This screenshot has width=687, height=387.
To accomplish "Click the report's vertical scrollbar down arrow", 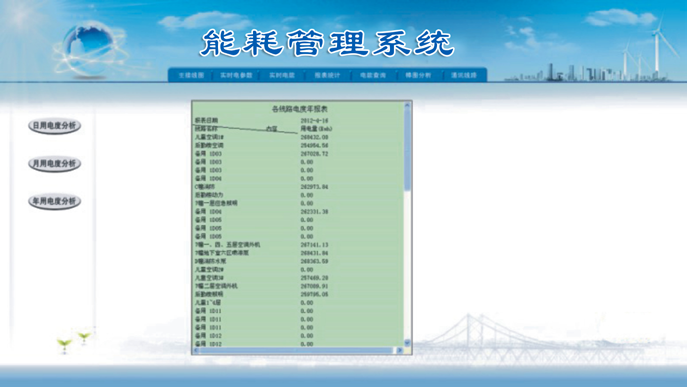I will (x=407, y=343).
